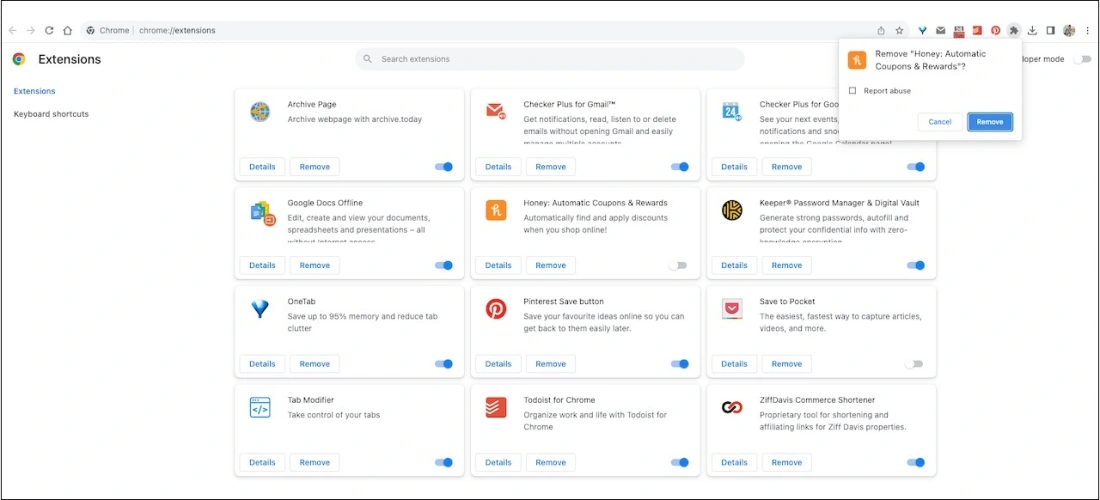Image resolution: width=1100 pixels, height=500 pixels.
Task: Check the Report abuse checkbox
Action: 852,91
